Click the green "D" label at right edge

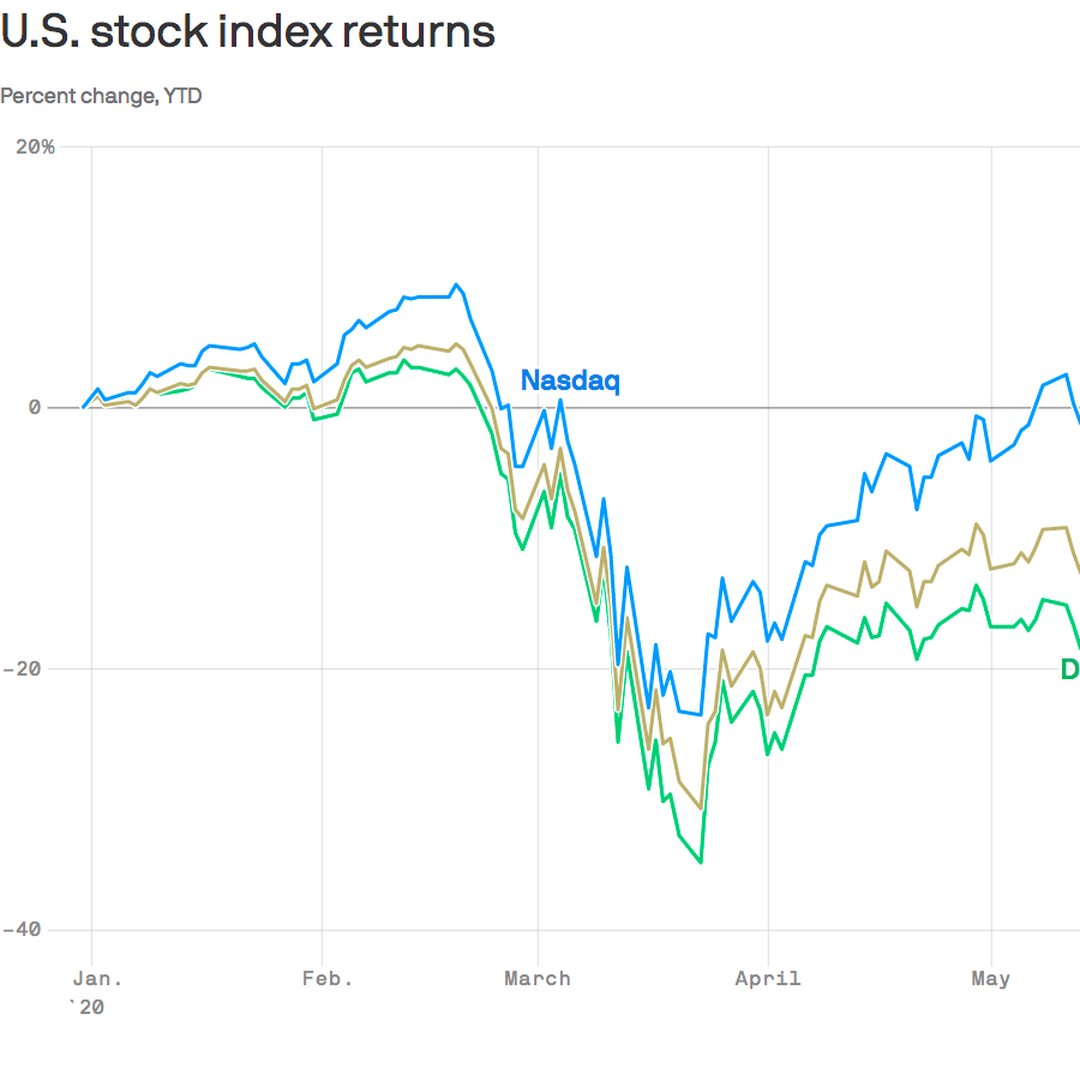point(1069,670)
